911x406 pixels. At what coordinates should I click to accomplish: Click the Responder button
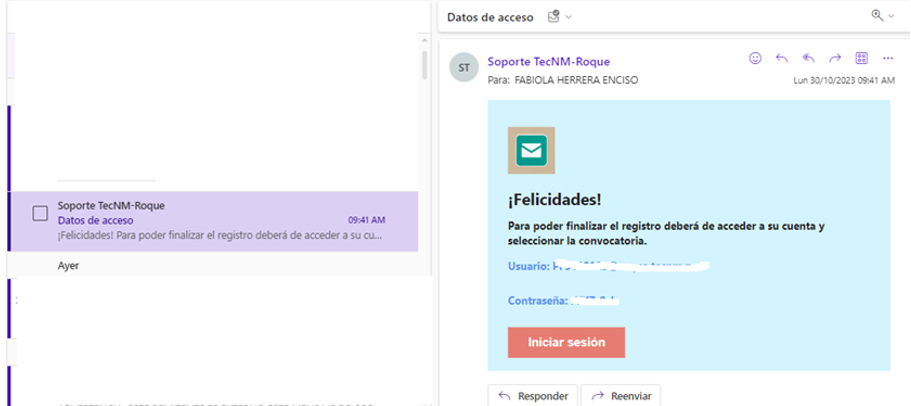pos(533,396)
